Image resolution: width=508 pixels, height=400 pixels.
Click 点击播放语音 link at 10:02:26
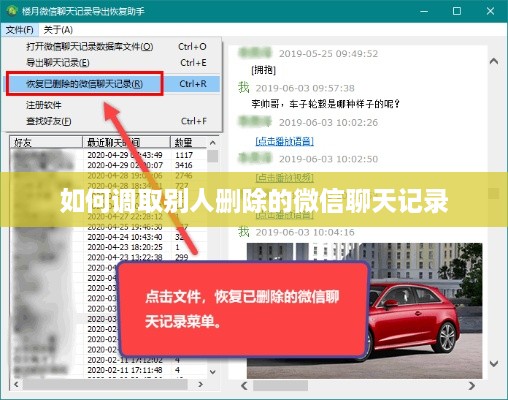[285, 141]
